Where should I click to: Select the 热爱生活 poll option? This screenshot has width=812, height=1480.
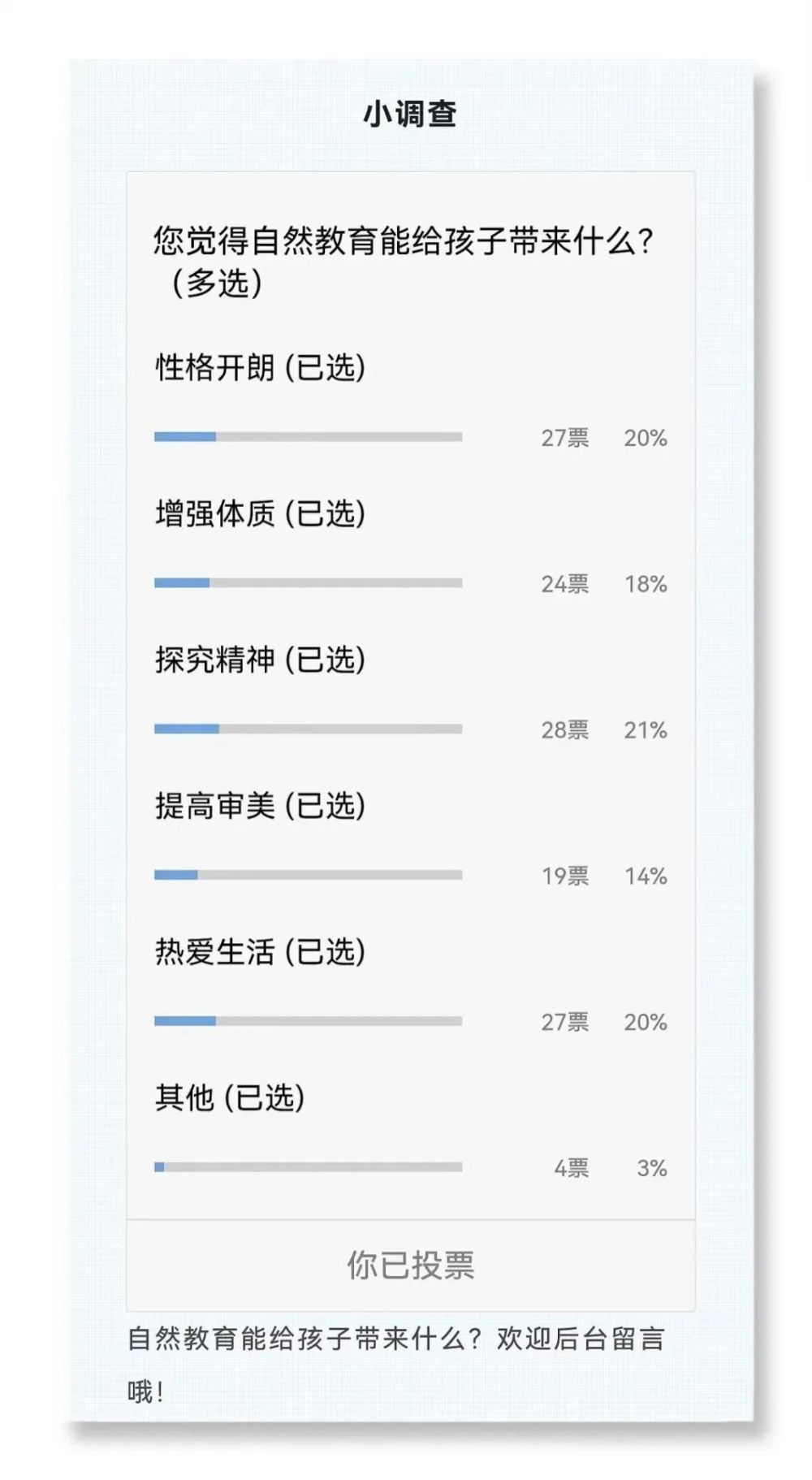click(260, 952)
